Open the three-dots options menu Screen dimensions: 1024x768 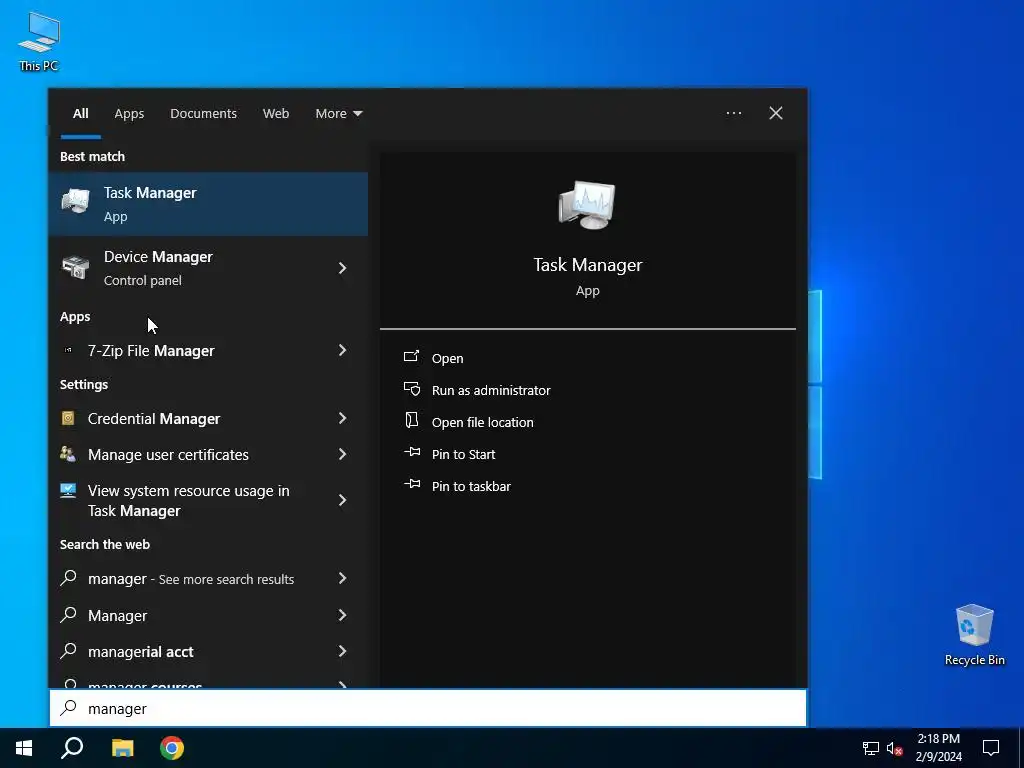pyautogui.click(x=734, y=113)
